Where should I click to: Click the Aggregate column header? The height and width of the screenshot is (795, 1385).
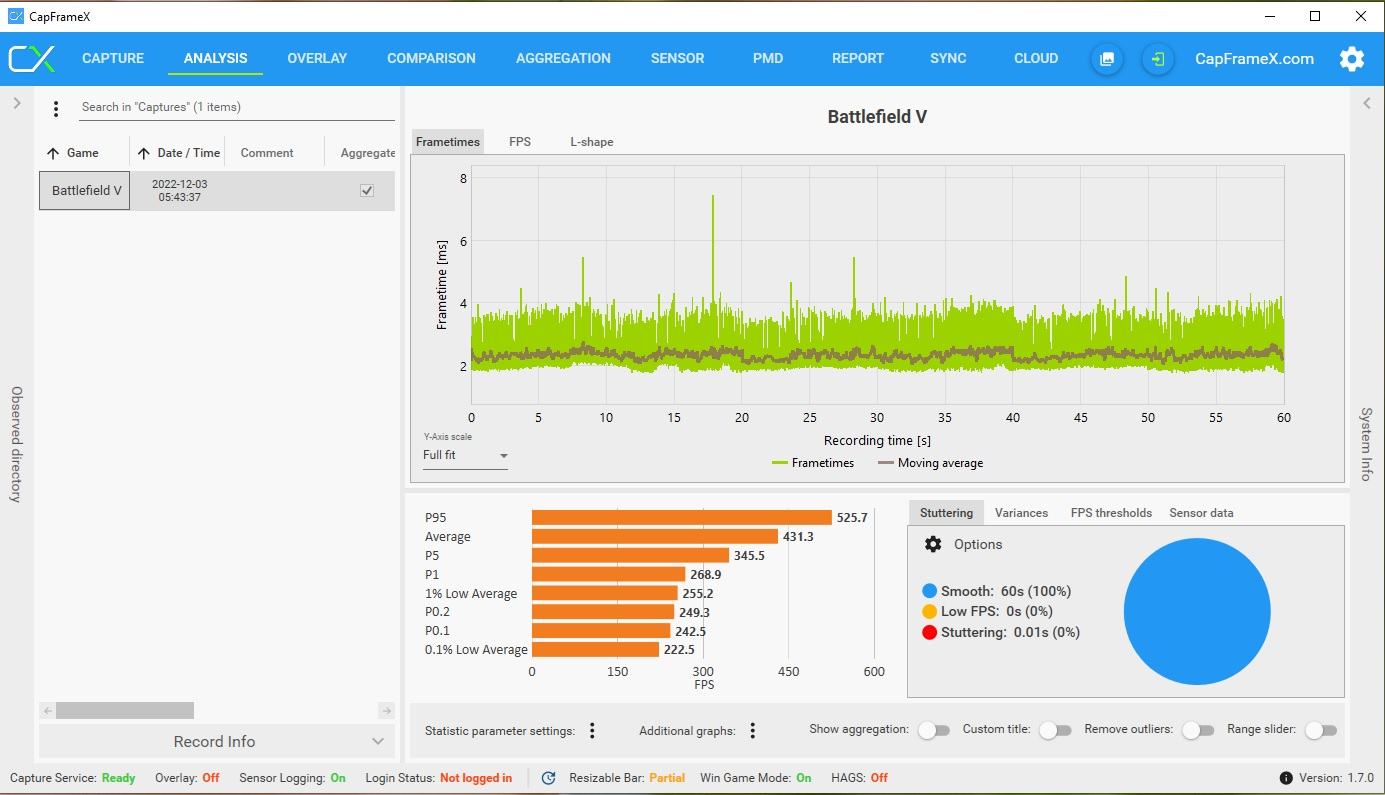(x=368, y=153)
